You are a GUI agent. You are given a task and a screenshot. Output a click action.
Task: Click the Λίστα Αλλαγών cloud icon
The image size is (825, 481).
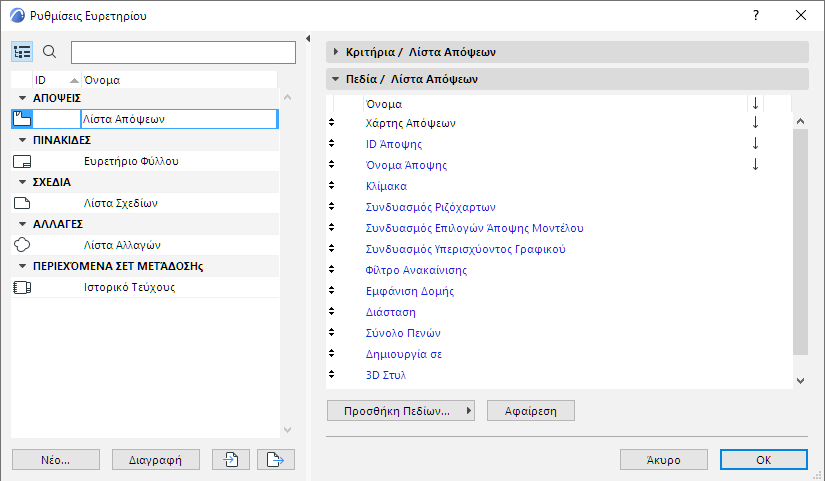click(x=22, y=245)
